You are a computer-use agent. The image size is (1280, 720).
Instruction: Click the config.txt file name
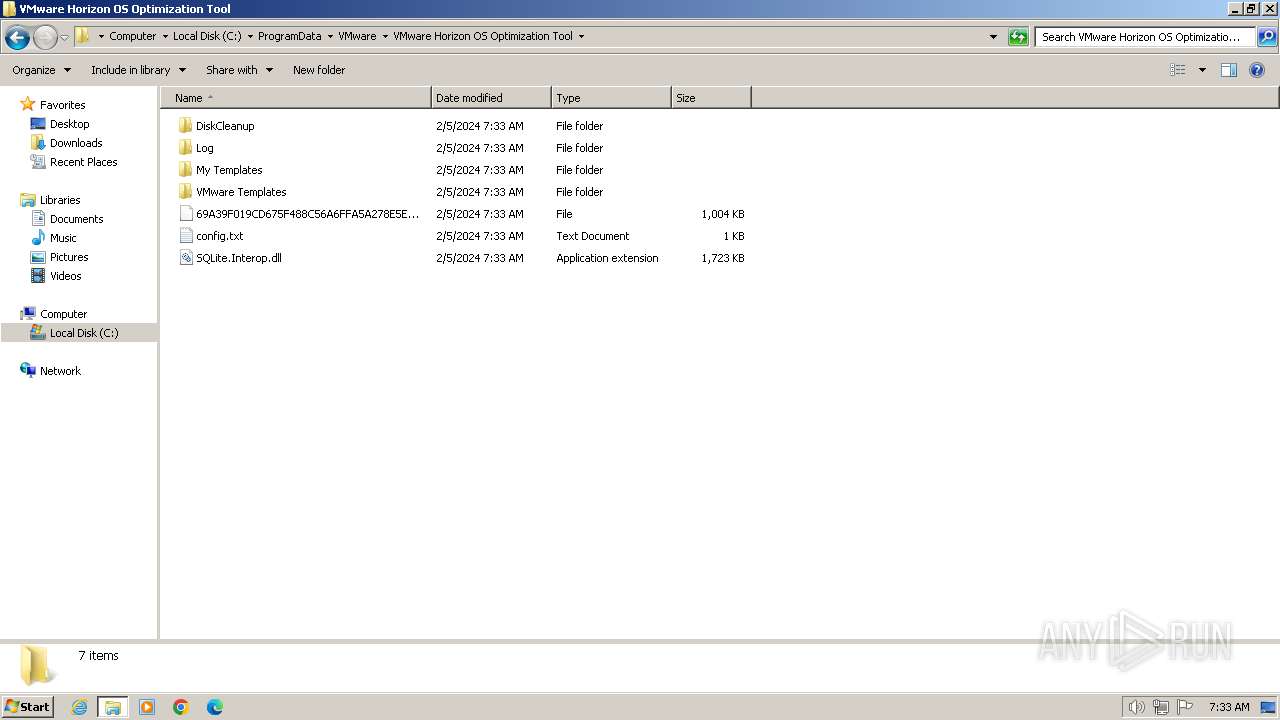219,236
